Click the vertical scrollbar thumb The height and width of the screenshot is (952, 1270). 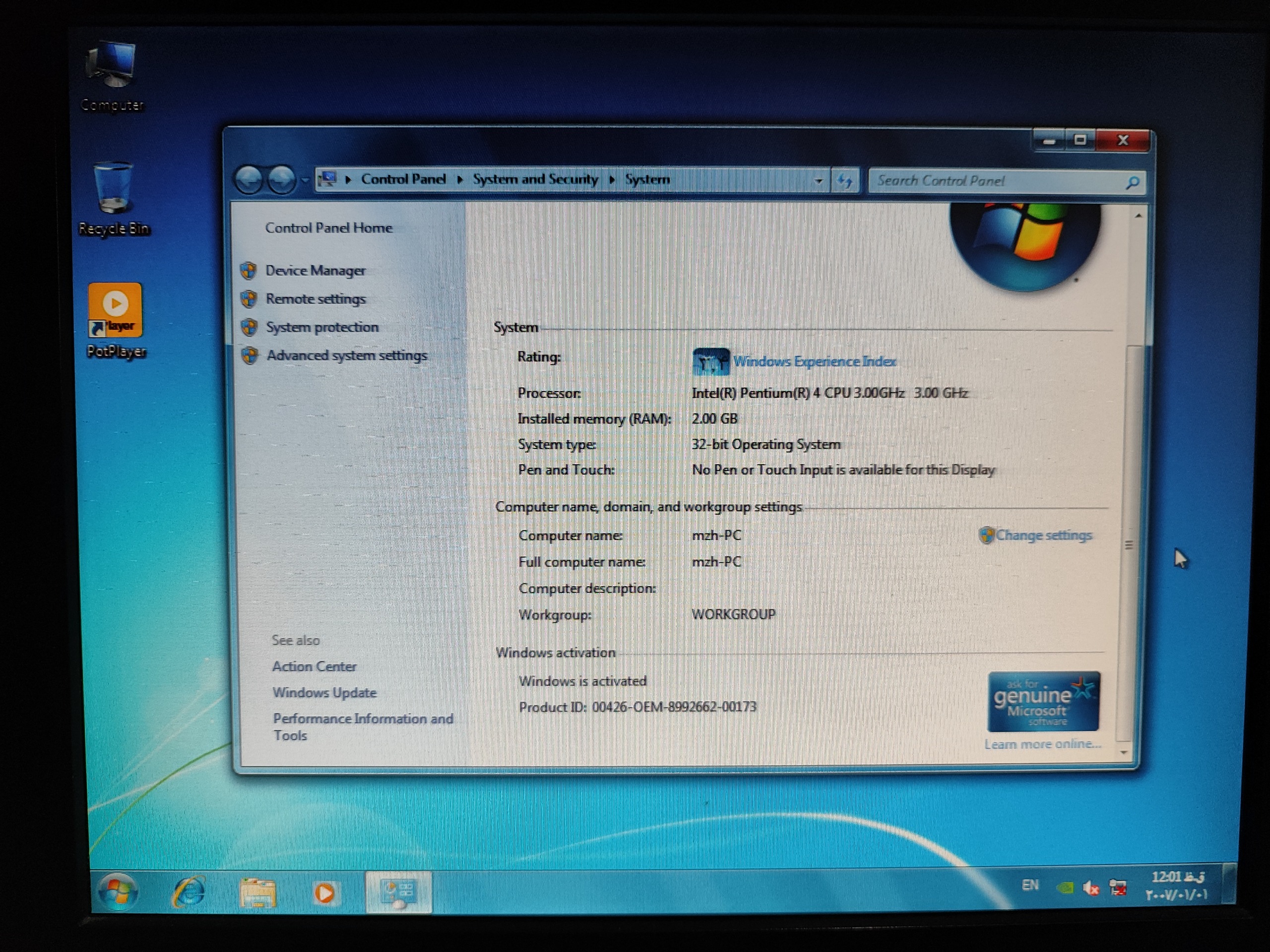[x=1129, y=543]
